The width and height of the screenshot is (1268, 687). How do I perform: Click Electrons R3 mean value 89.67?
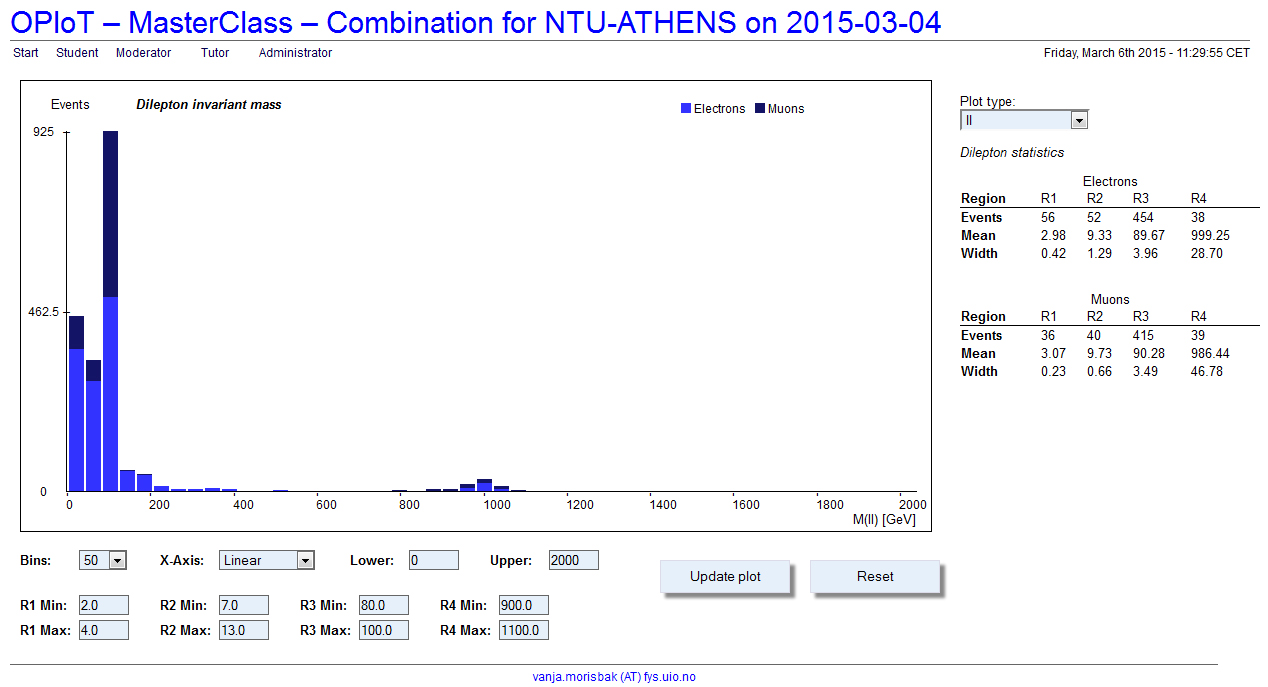tap(1148, 235)
